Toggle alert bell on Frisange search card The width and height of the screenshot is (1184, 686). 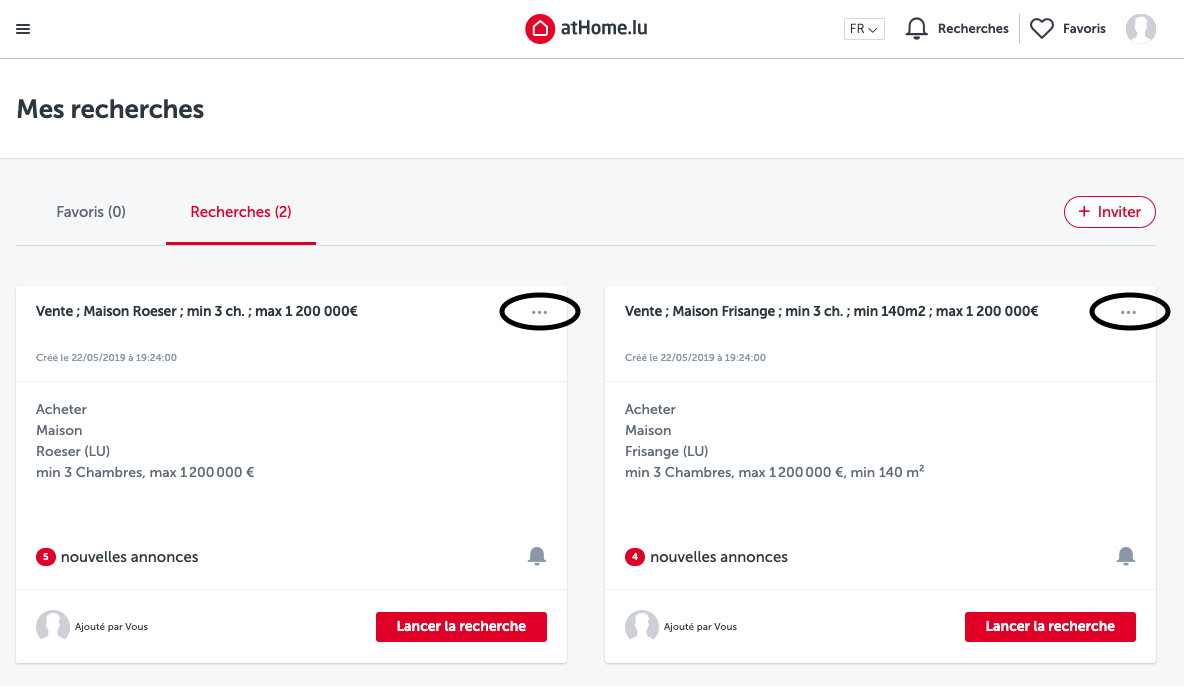pos(1125,556)
